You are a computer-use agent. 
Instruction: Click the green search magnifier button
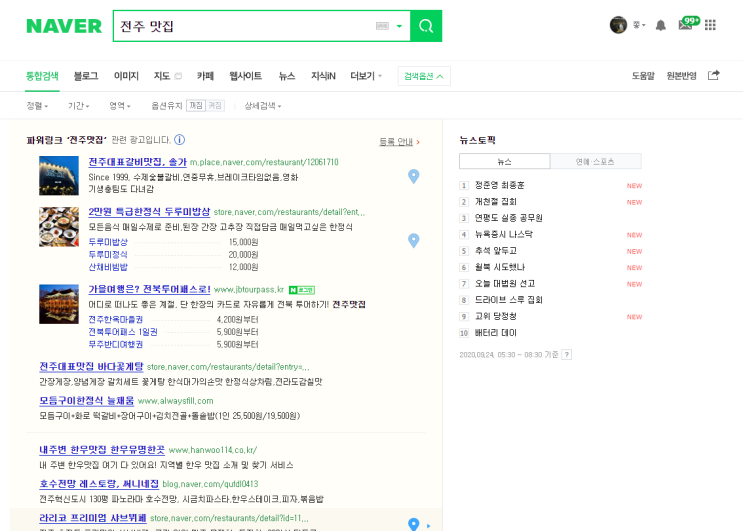[426, 26]
